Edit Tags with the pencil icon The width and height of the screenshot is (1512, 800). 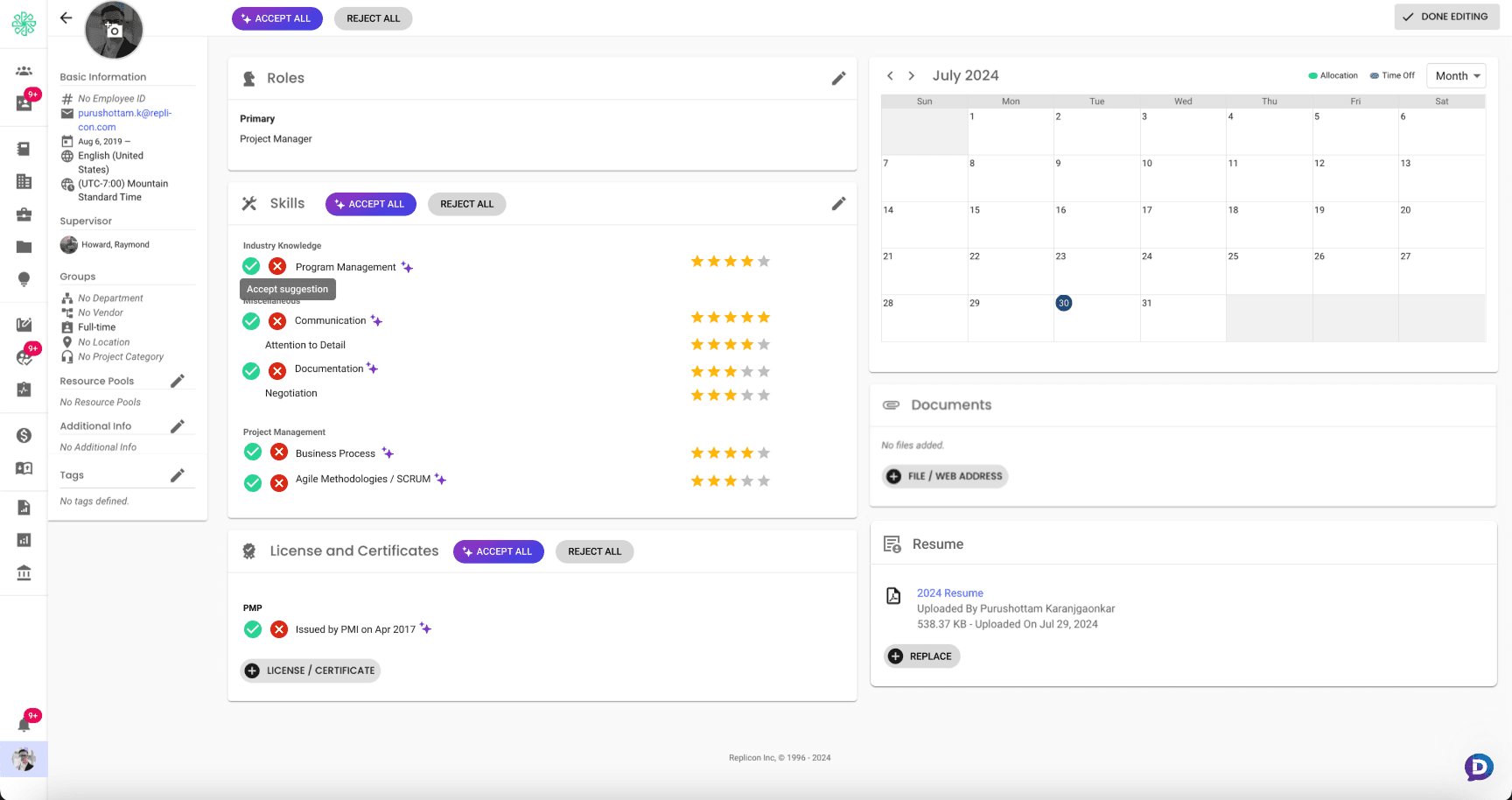178,475
